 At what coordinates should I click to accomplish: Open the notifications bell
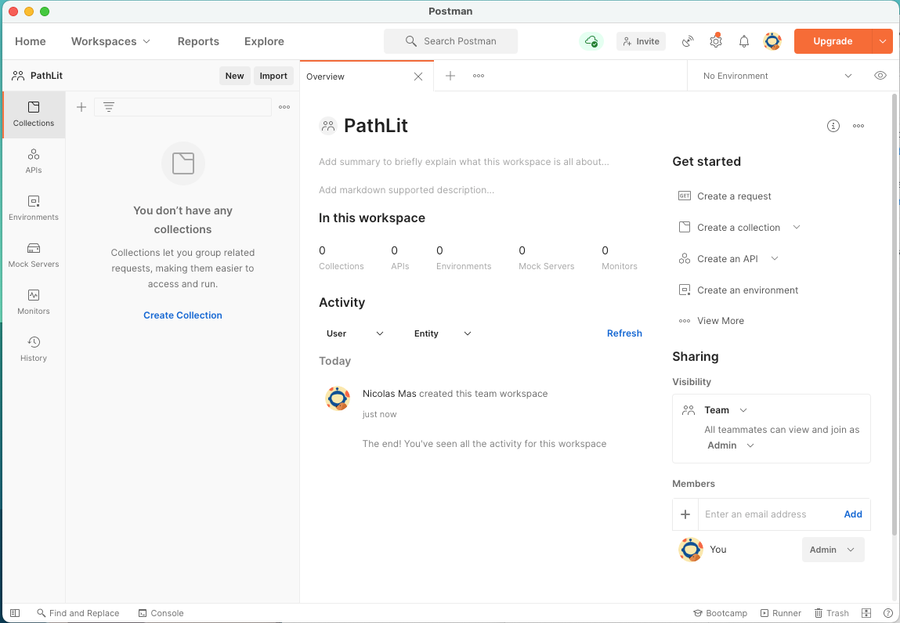[x=743, y=41]
